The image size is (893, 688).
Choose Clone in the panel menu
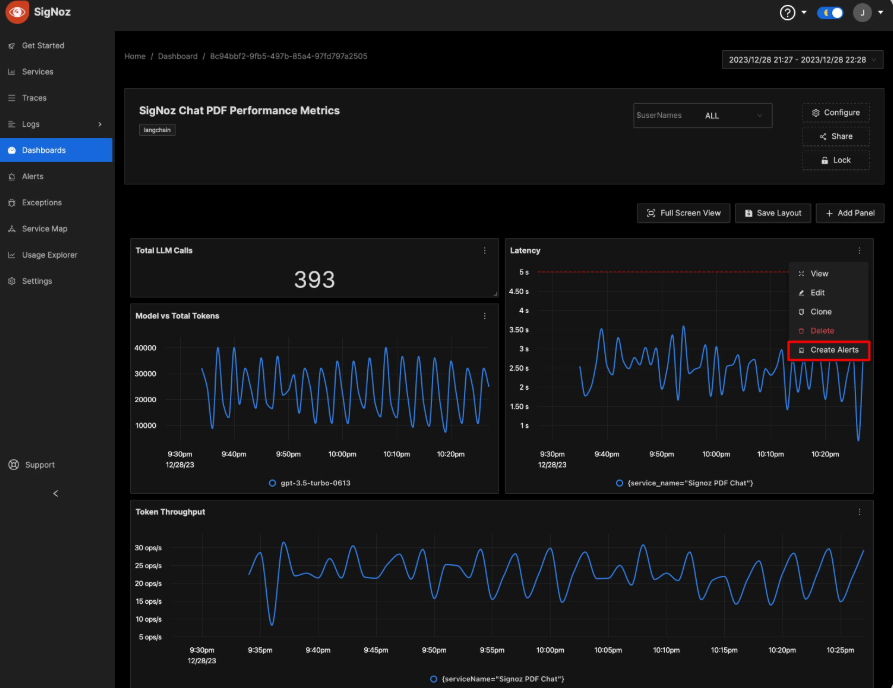(820, 312)
